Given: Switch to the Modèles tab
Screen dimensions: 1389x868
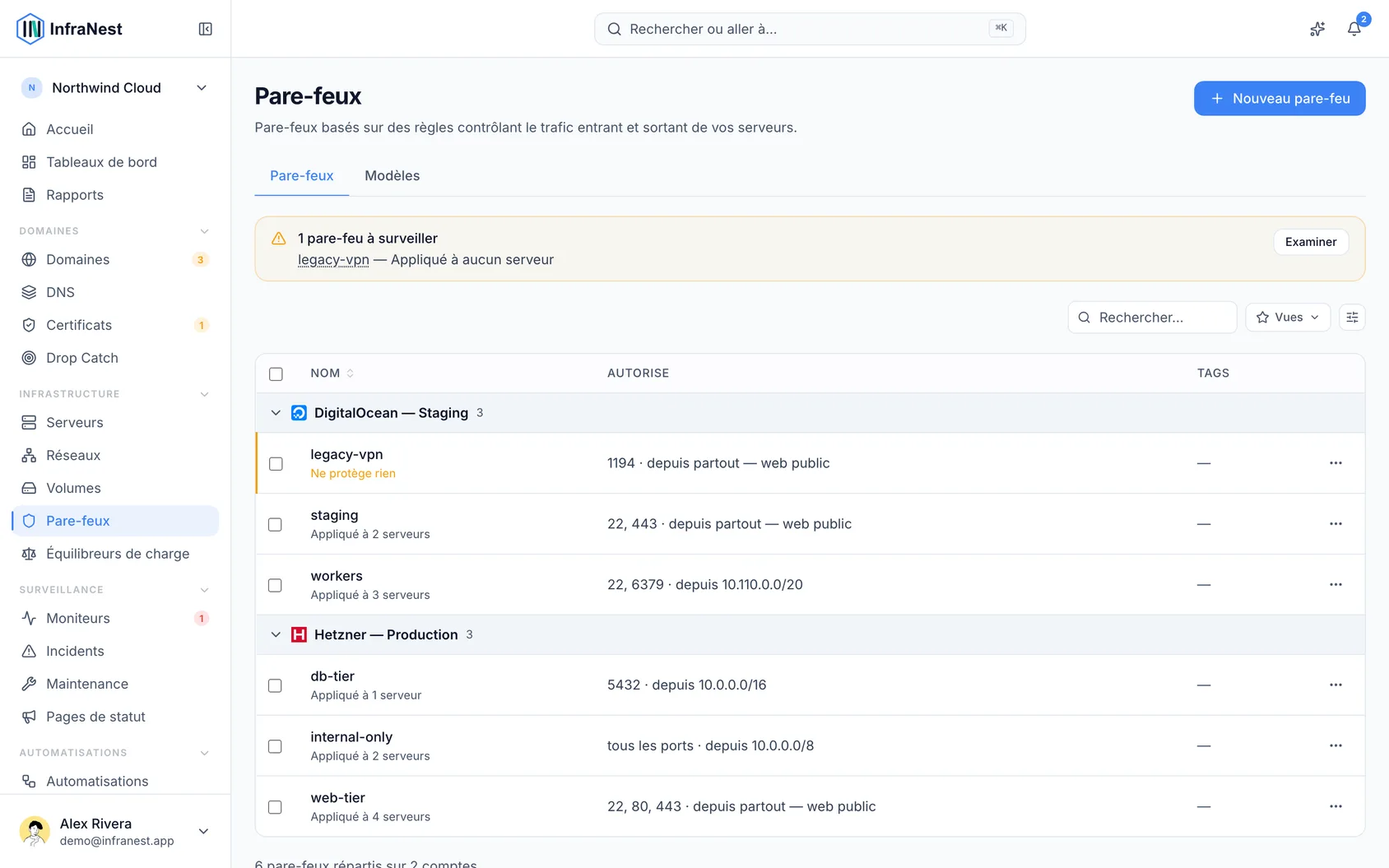Looking at the screenshot, I should [x=392, y=176].
